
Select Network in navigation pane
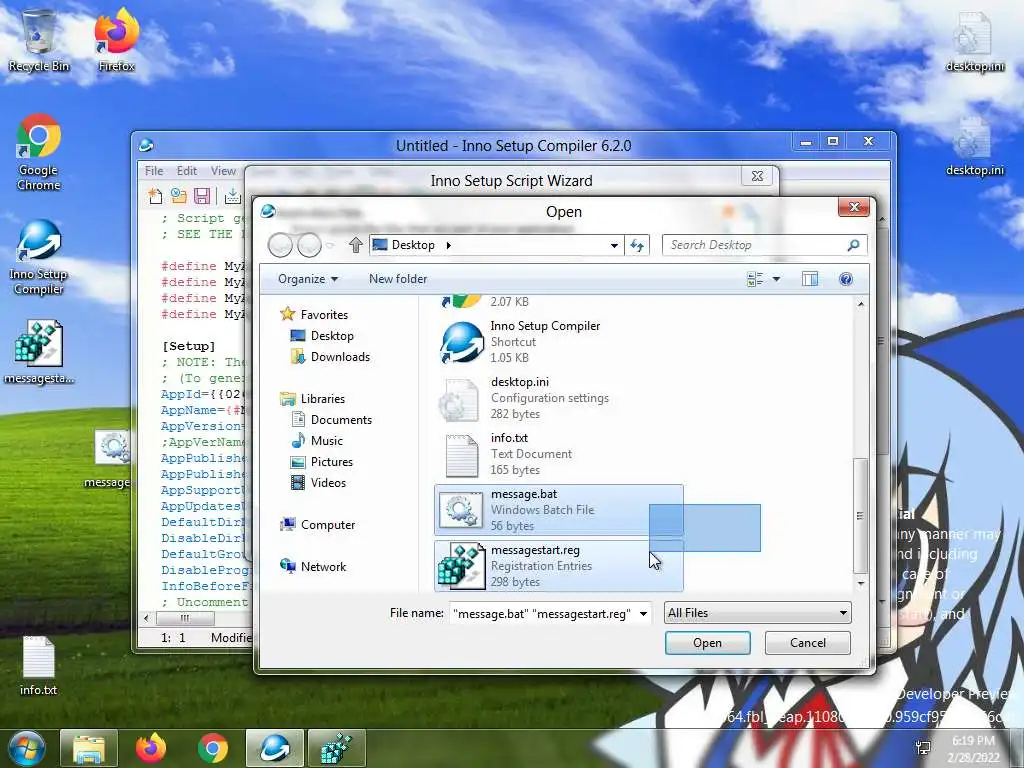(313, 566)
